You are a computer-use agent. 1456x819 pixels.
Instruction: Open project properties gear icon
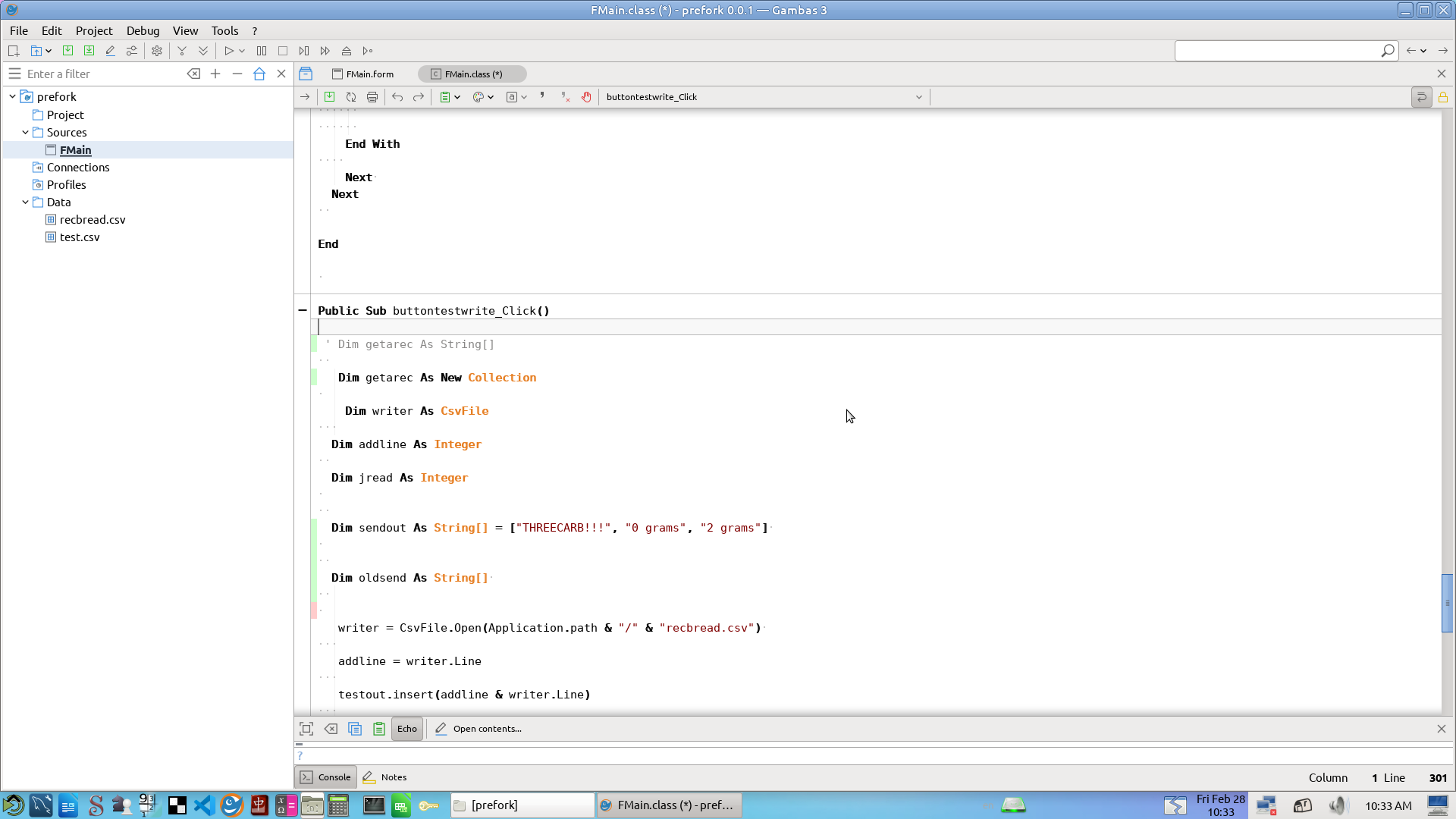point(157,51)
